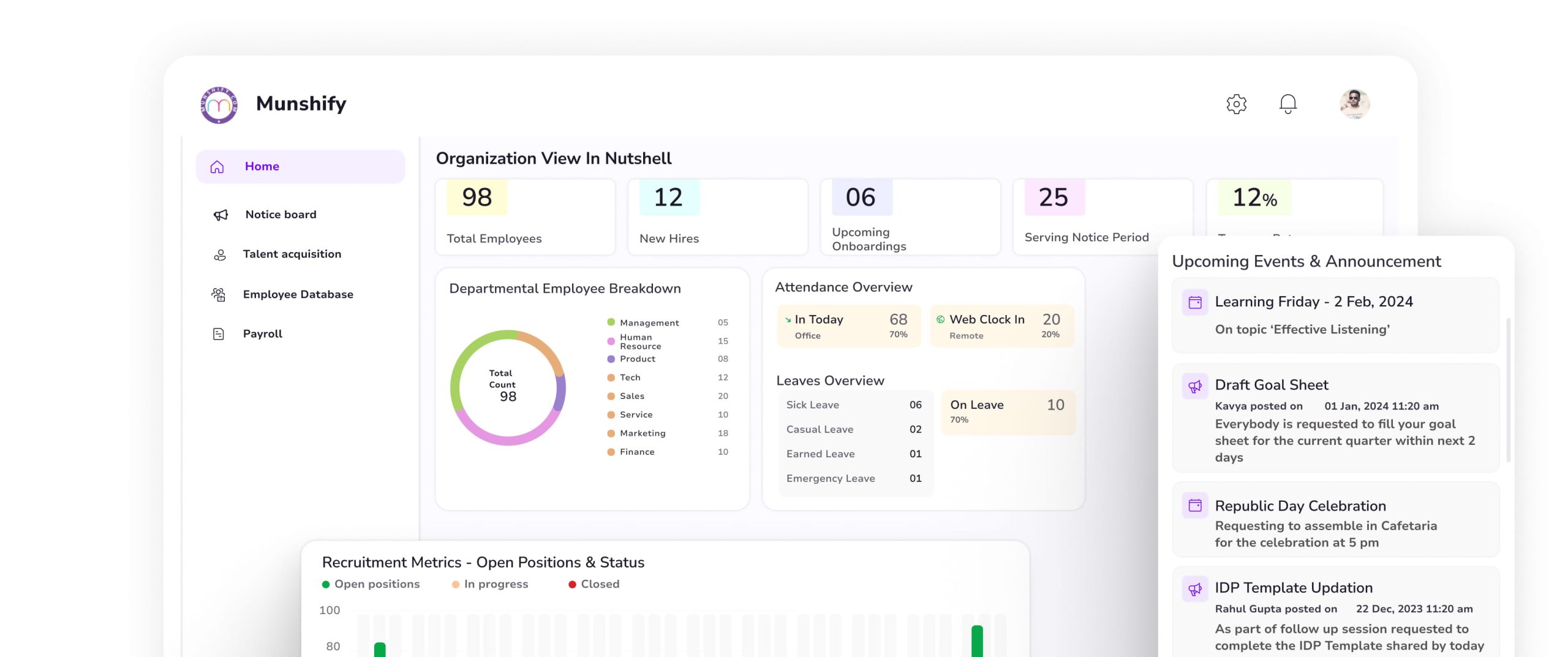This screenshot has height=657, width=1568.
Task: Select the Sales department row
Action: click(668, 396)
